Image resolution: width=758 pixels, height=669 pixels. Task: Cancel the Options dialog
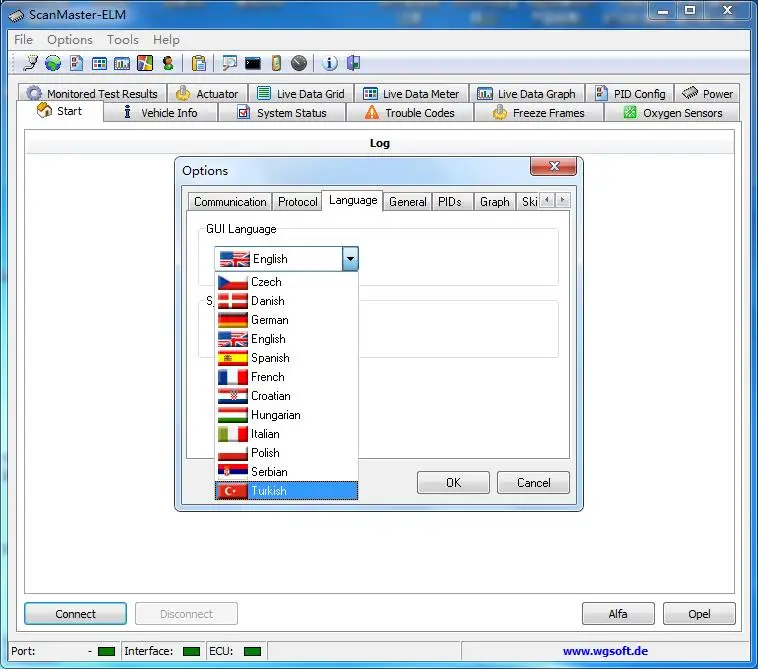pyautogui.click(x=533, y=482)
